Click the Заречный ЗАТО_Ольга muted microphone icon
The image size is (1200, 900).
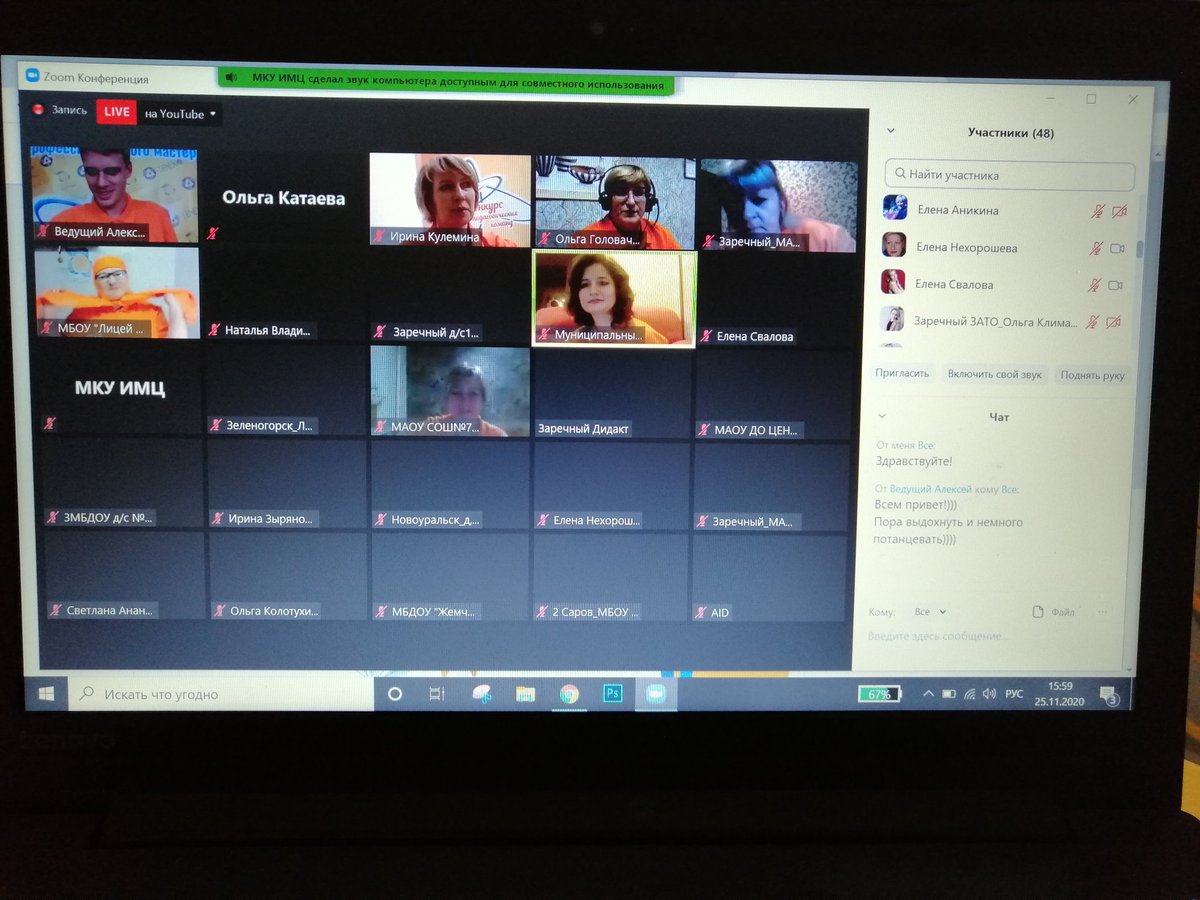(1094, 322)
